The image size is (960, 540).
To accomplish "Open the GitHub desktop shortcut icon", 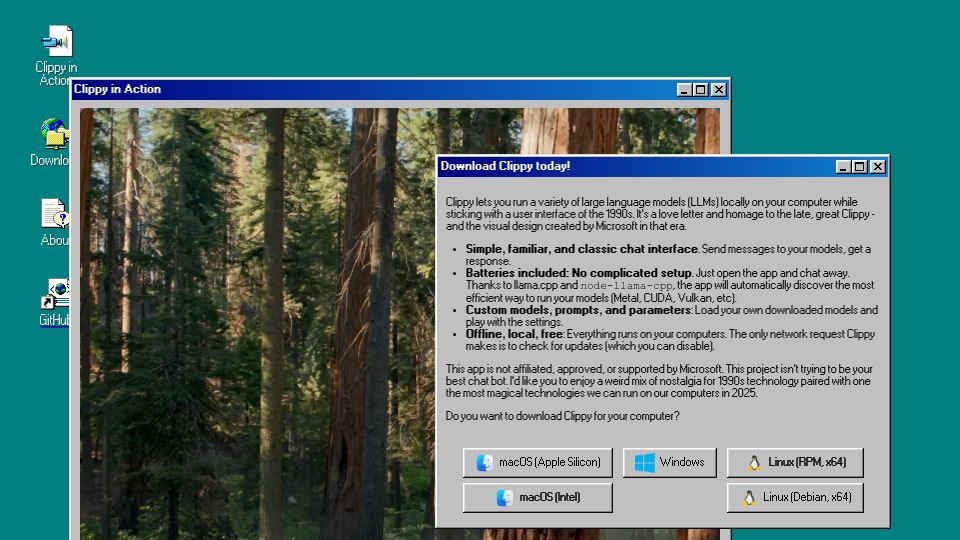I will click(54, 302).
